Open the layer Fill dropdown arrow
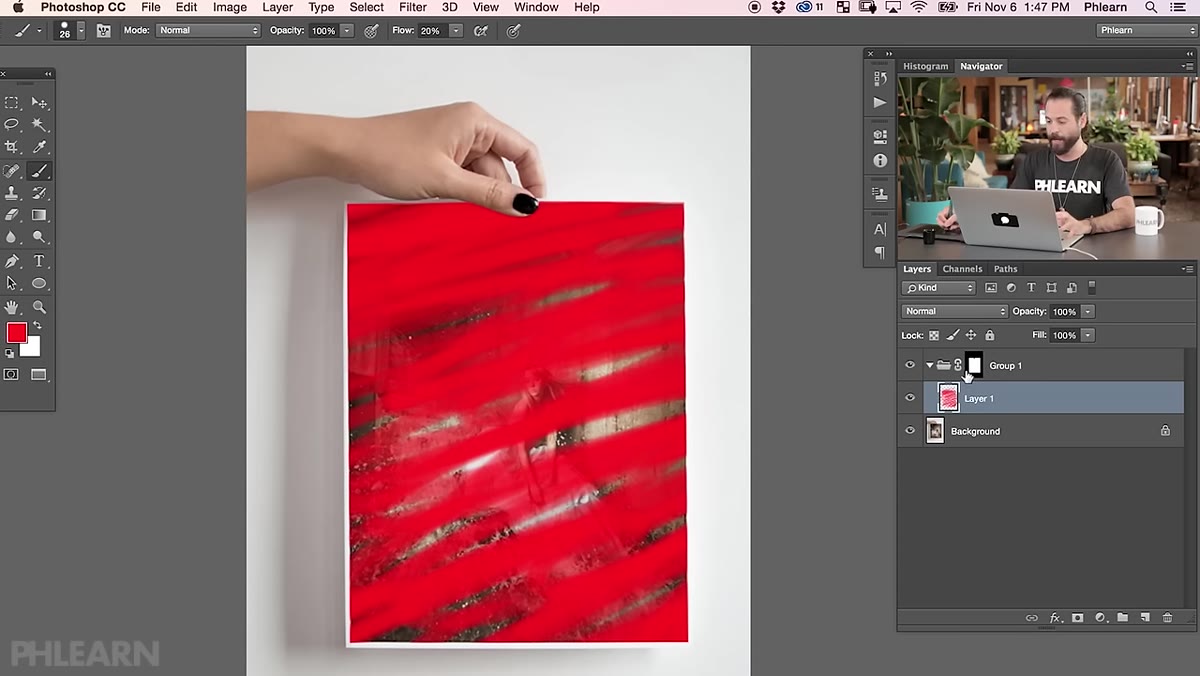Screen dimensions: 1200x676 (1088, 336)
